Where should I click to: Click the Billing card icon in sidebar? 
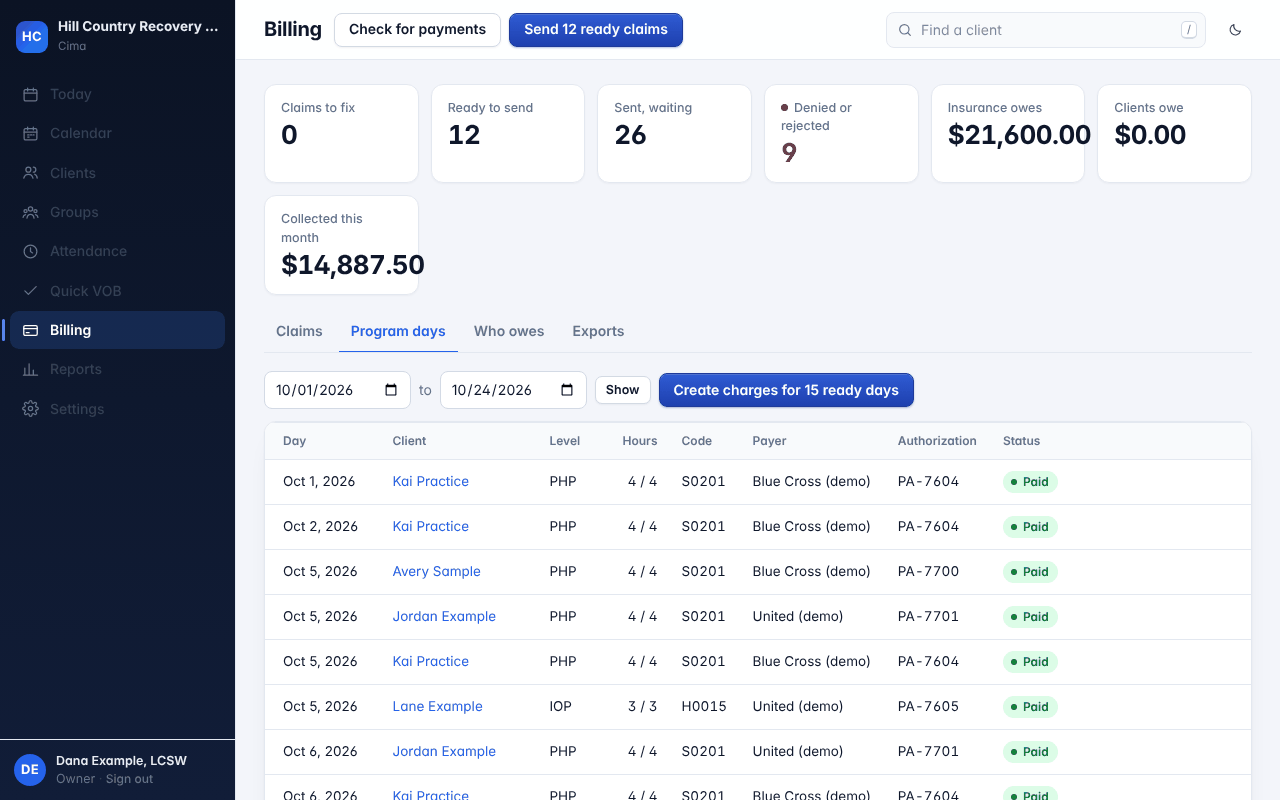[31, 330]
